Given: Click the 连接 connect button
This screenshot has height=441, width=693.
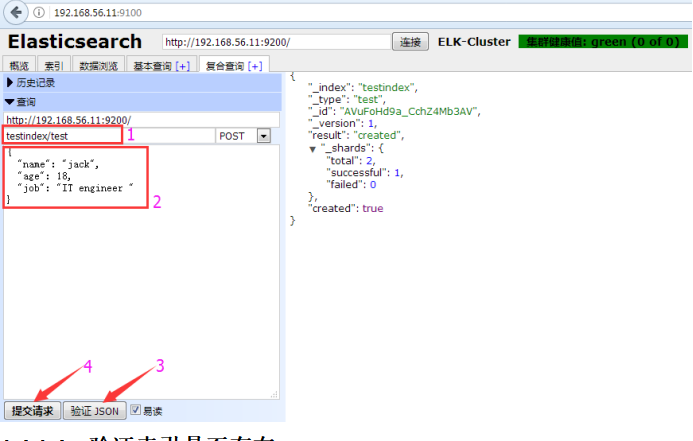Looking at the screenshot, I should [x=410, y=42].
